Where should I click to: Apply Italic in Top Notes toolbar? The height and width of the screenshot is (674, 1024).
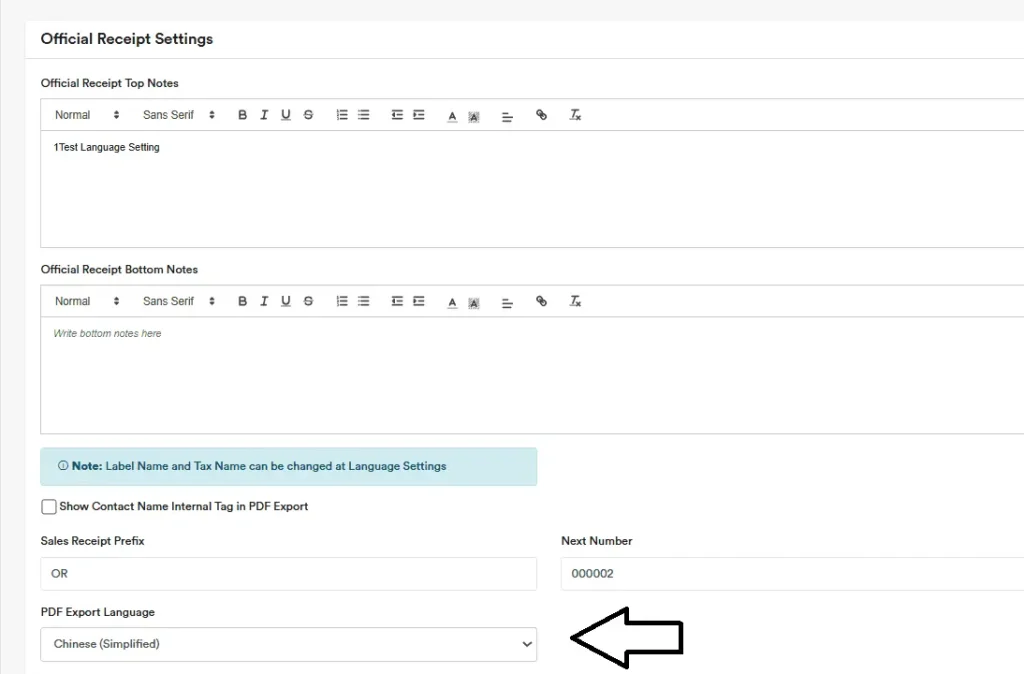(x=264, y=115)
